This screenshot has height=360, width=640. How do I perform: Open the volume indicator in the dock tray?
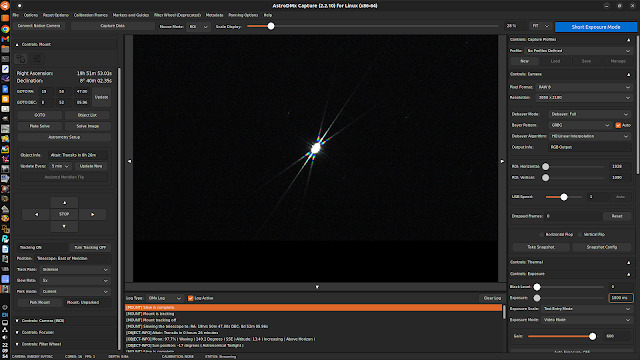pos(5,337)
